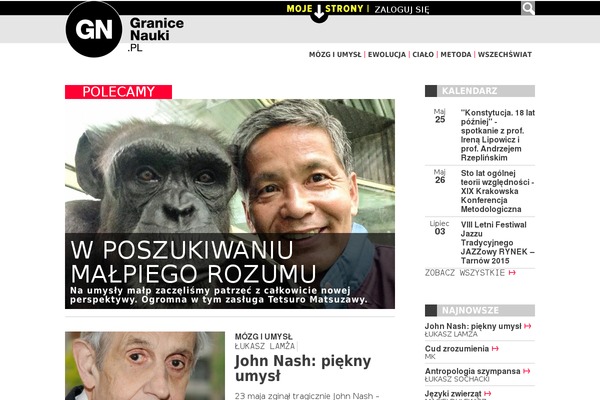
Task: Open the Mózg i umysł menu
Action: coord(335,54)
